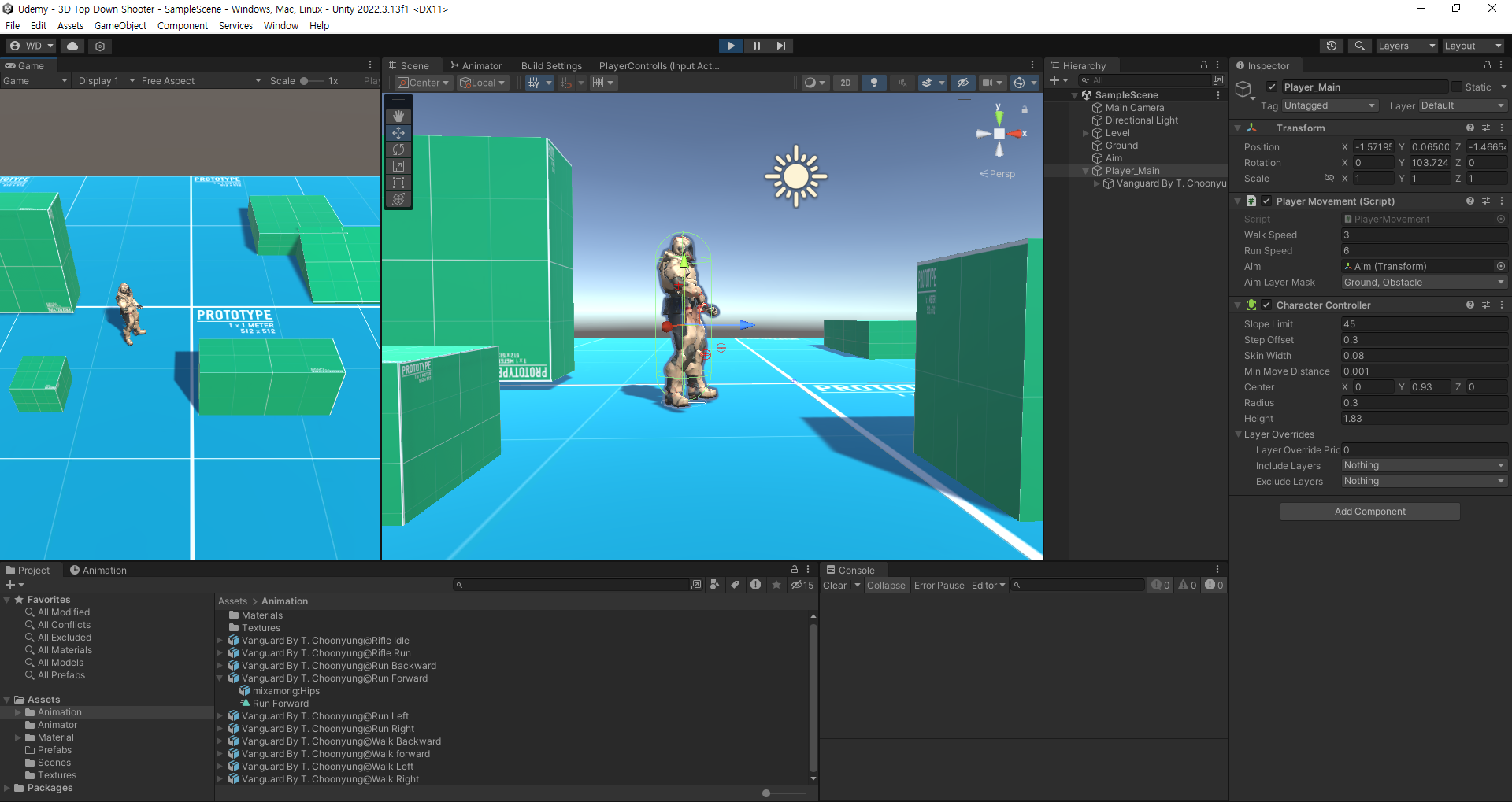Disable the Character Controller checkbox
The image size is (1512, 802).
coord(1266,305)
